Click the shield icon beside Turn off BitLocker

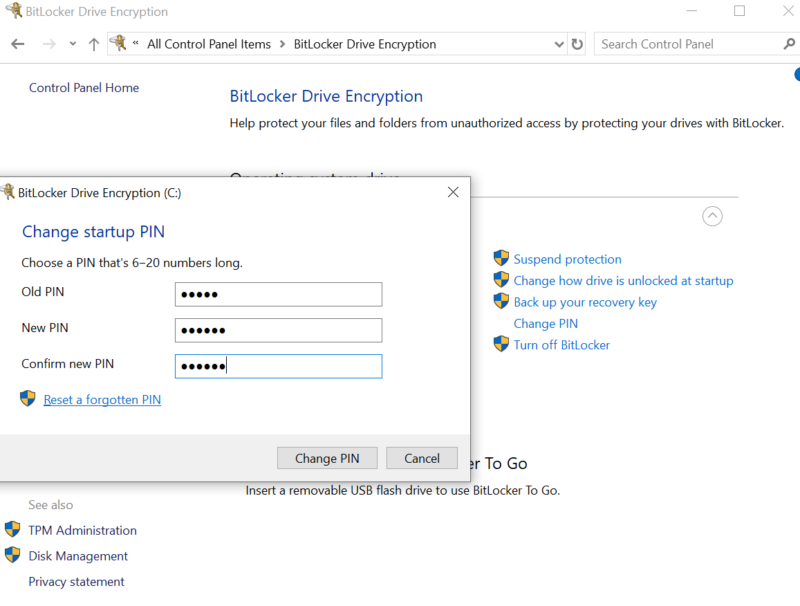(x=501, y=345)
